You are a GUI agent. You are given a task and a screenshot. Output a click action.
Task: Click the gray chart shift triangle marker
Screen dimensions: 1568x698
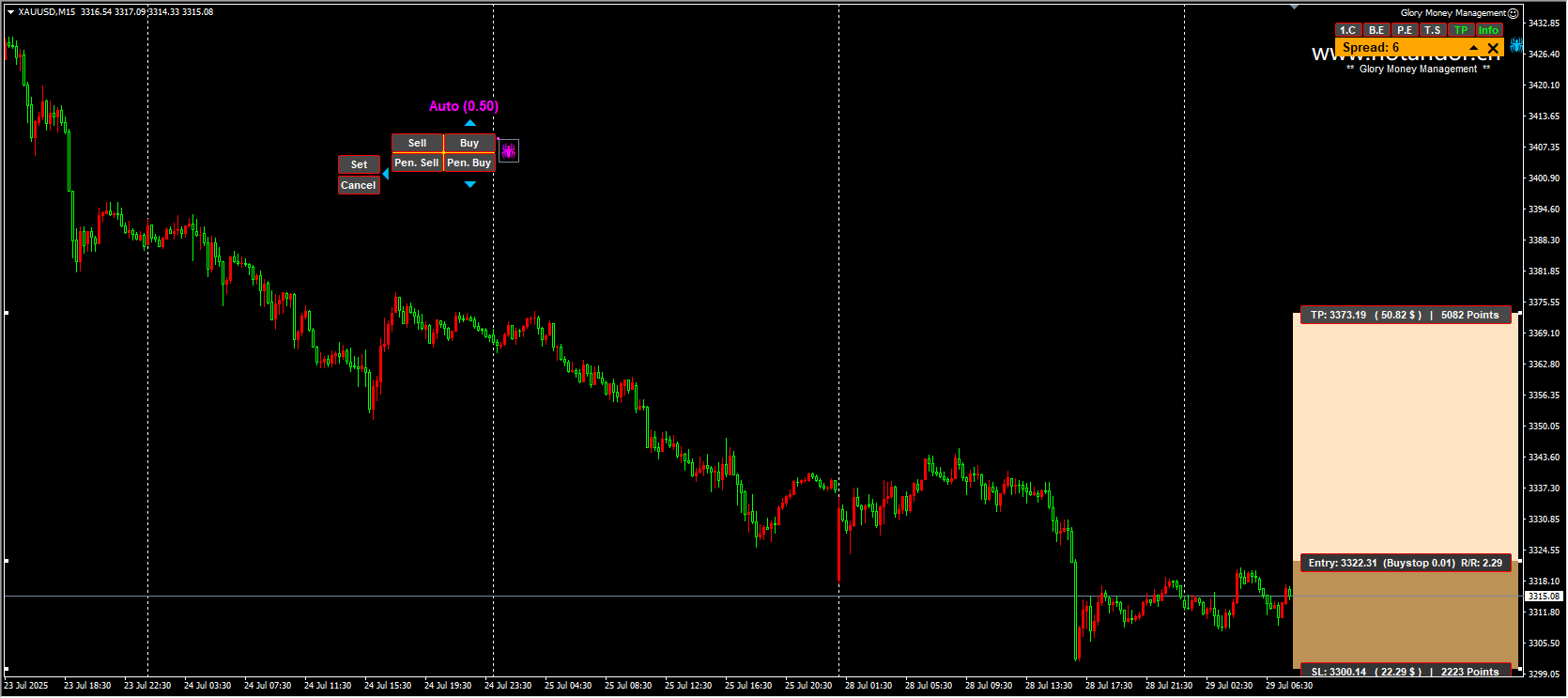1294,7
